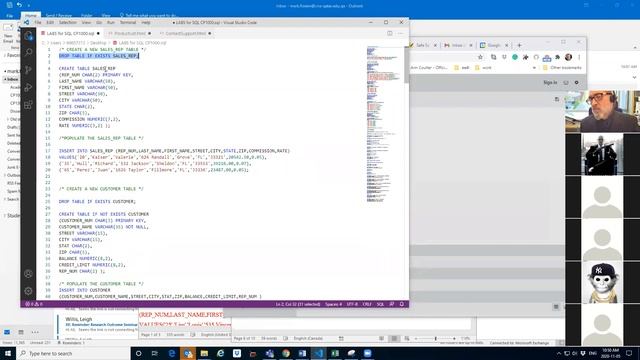Open Run menu in VS Code

pyautogui.click(x=111, y=22)
